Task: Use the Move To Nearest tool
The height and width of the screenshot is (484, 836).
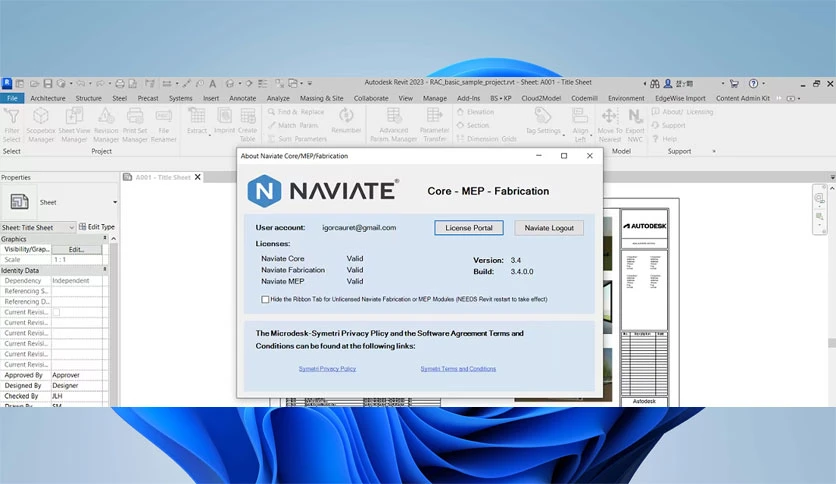Action: coord(609,125)
